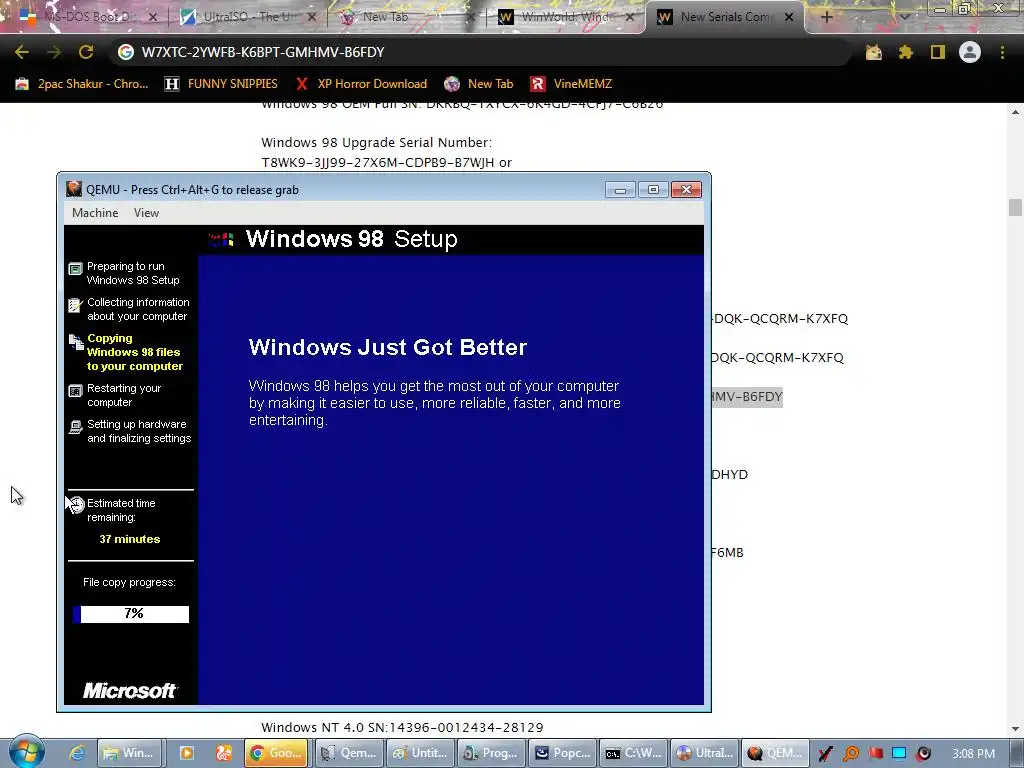Switch to the MS-DOS Boot Disk tab
This screenshot has width=1024, height=768.
(87, 17)
